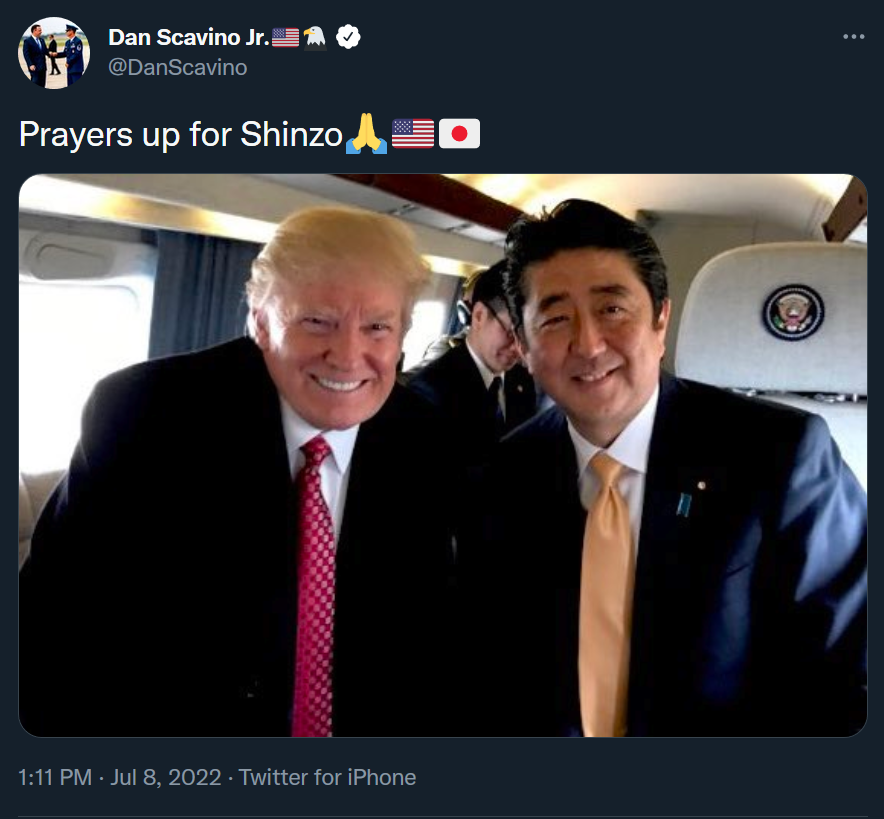Click the praying hands emoji in tweet
This screenshot has width=884, height=819.
(x=366, y=134)
